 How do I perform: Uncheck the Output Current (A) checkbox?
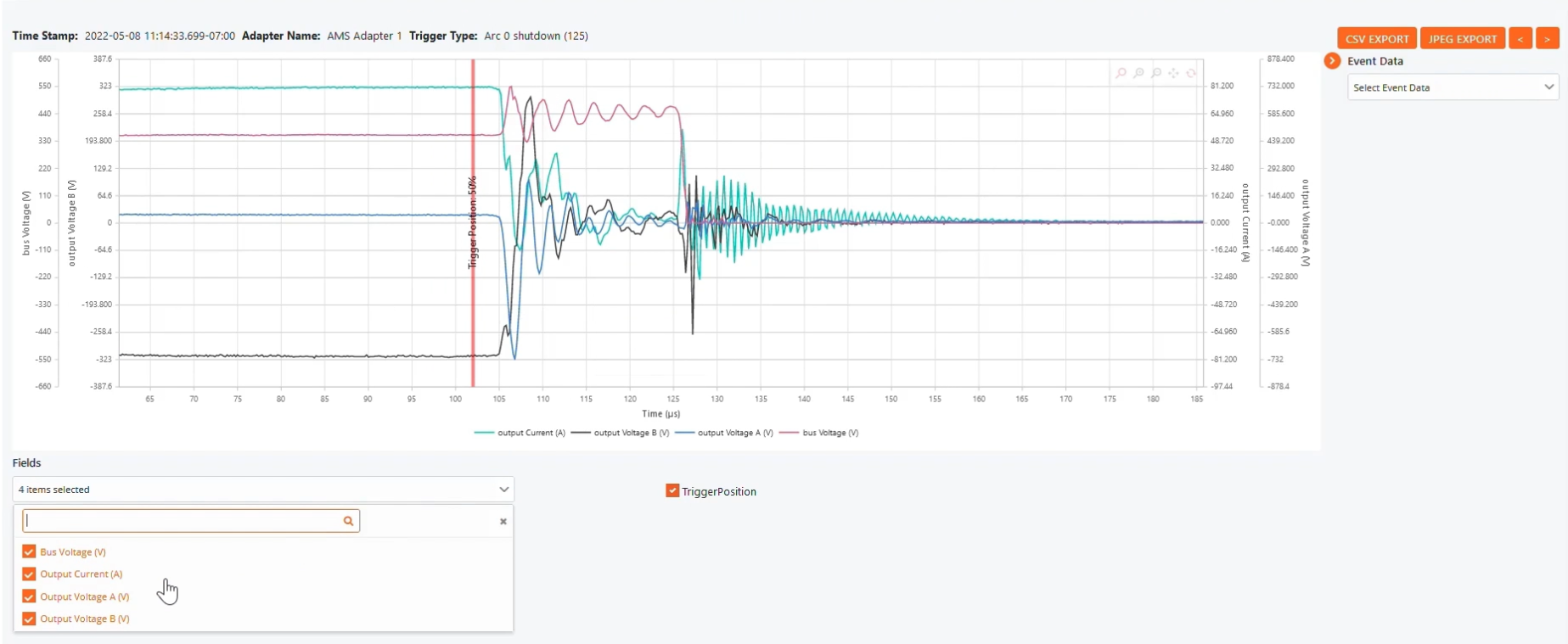[x=29, y=574]
